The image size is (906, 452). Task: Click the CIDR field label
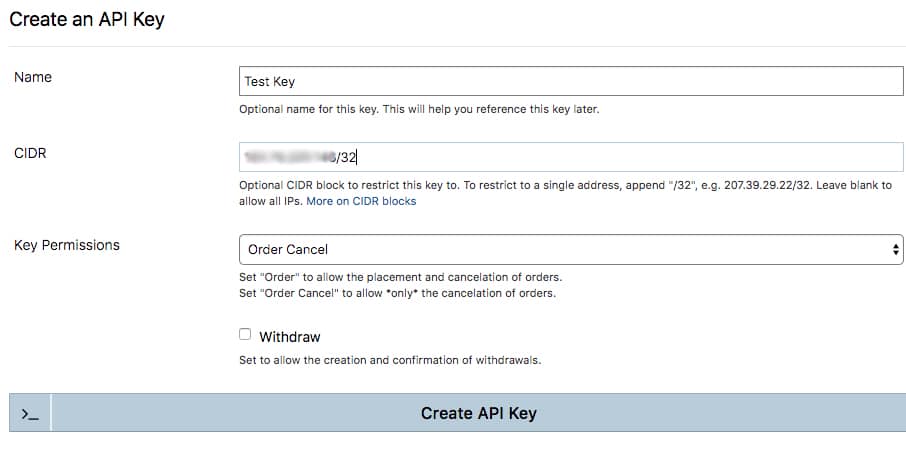click(30, 153)
